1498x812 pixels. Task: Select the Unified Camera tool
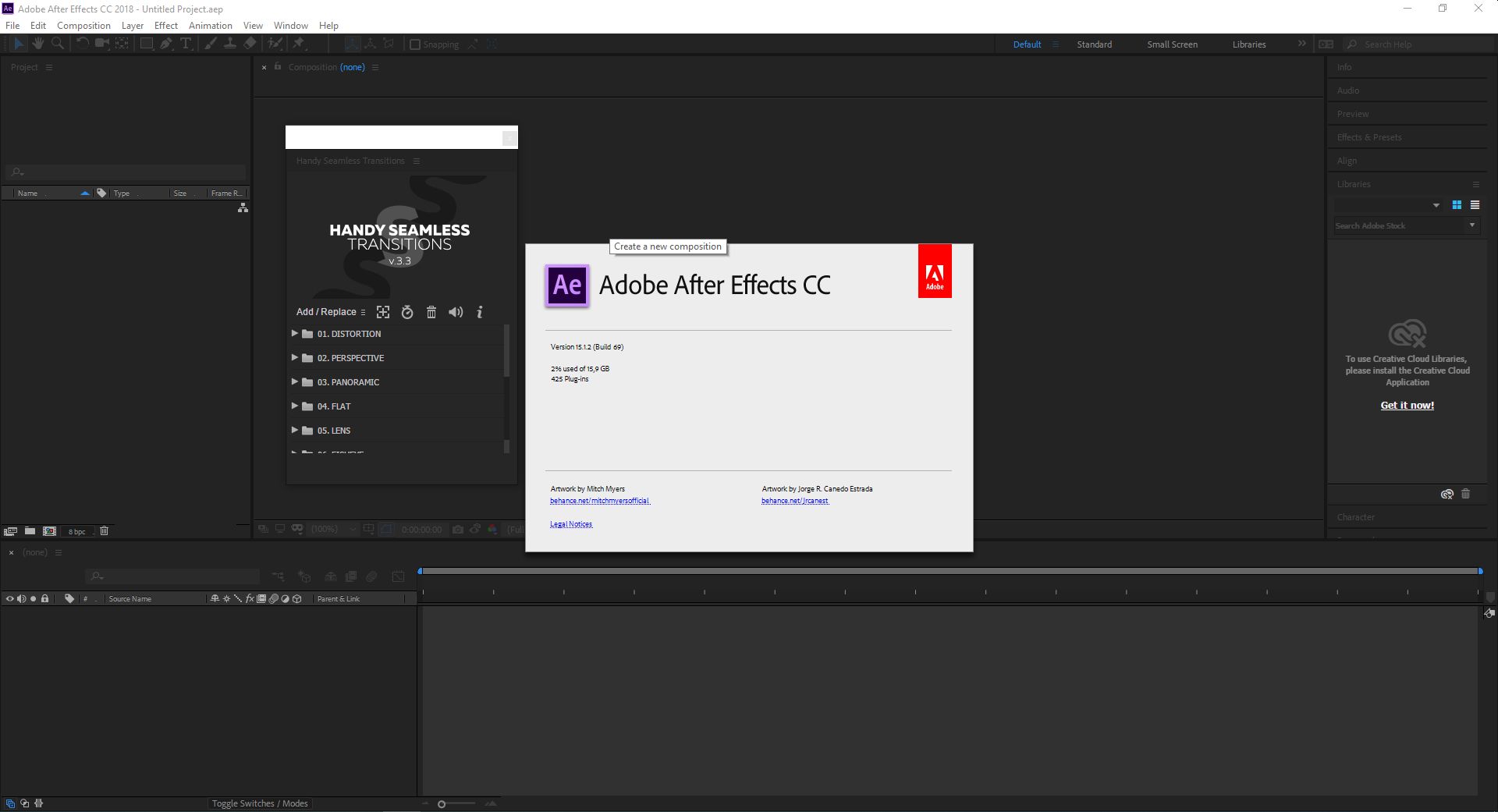pos(102,44)
